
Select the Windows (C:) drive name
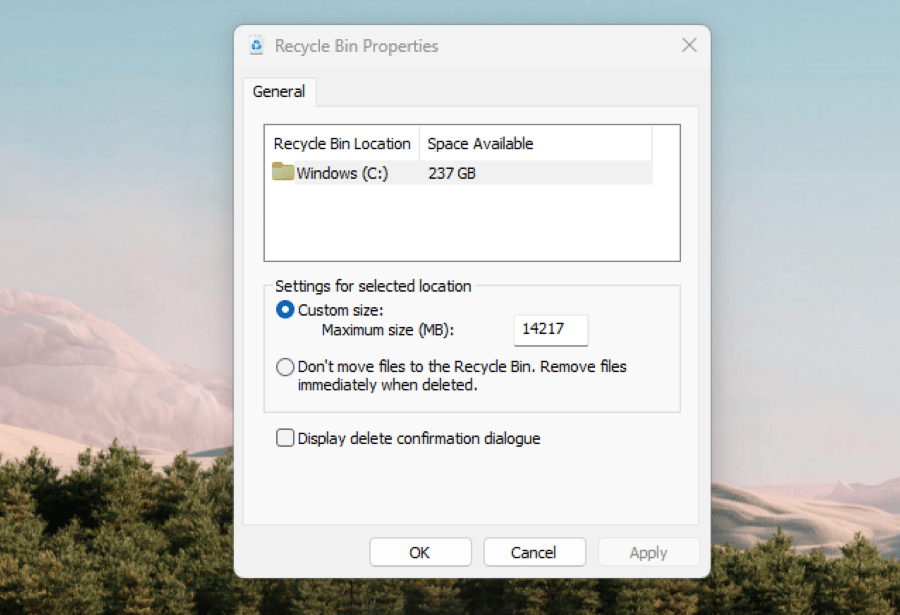(x=342, y=174)
